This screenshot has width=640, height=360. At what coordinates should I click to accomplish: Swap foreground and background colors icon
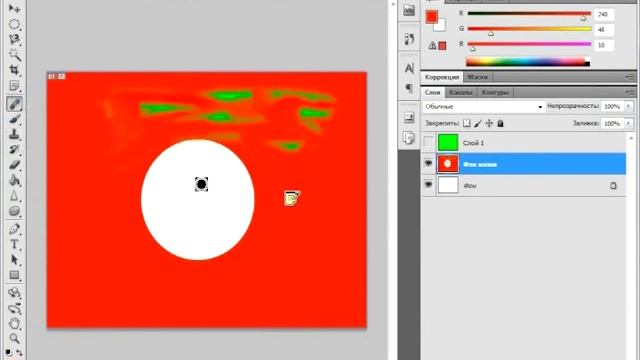click(x=19, y=352)
